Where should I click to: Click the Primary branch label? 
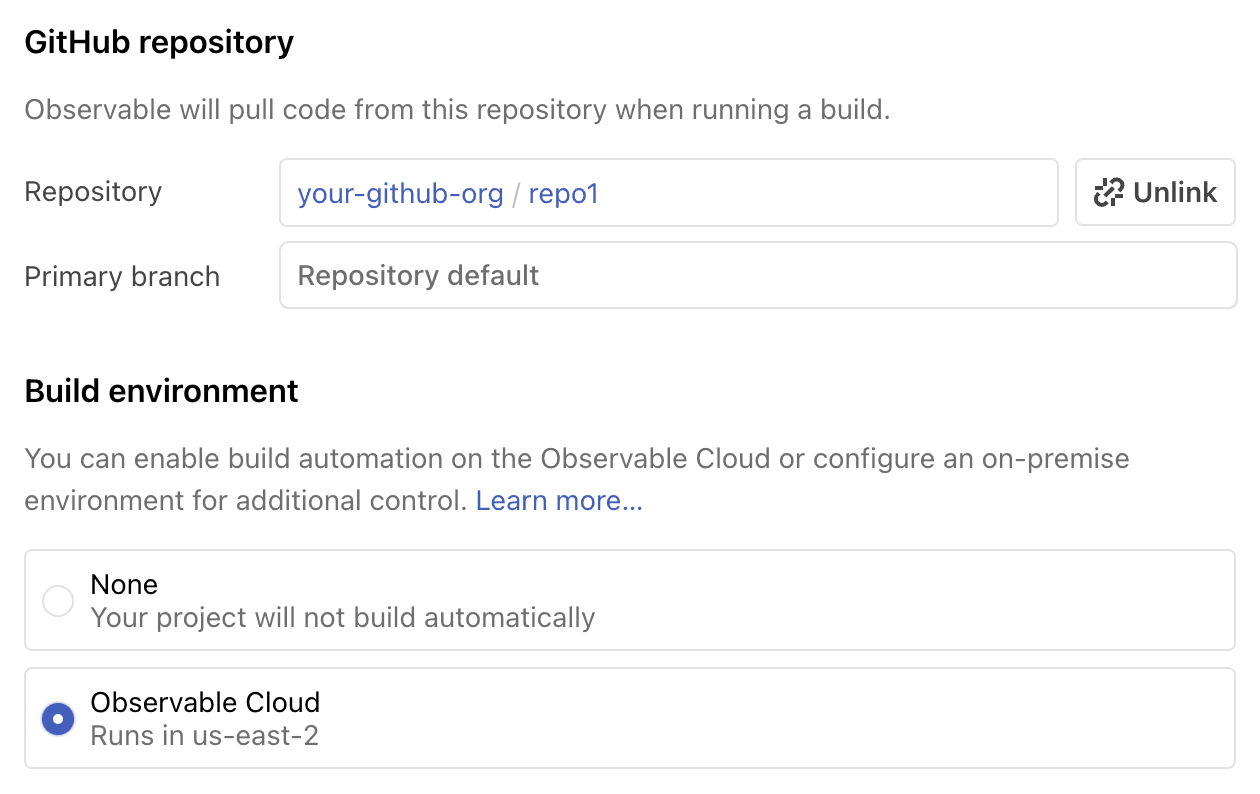(x=122, y=277)
